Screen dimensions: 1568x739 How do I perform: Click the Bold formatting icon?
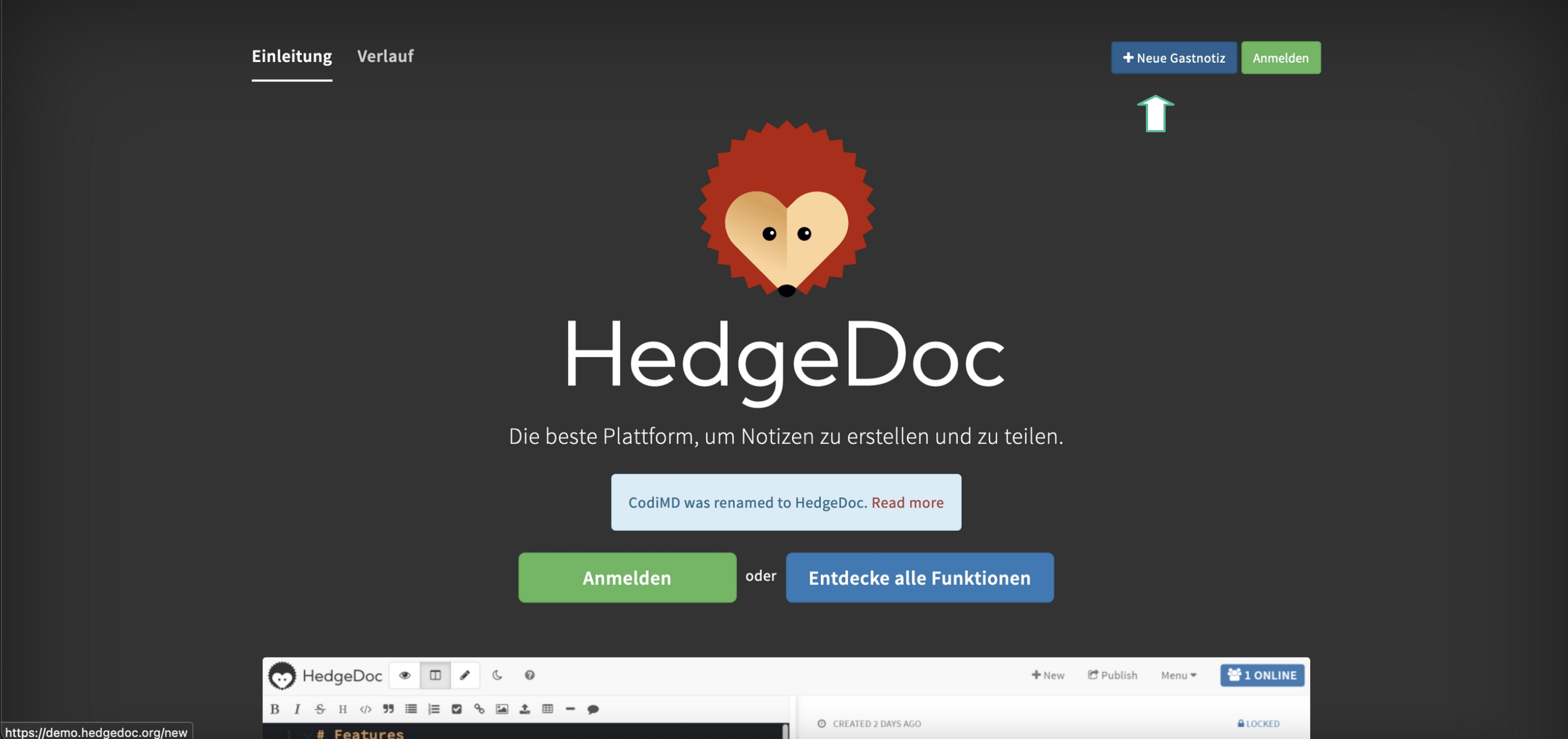pyautogui.click(x=275, y=709)
